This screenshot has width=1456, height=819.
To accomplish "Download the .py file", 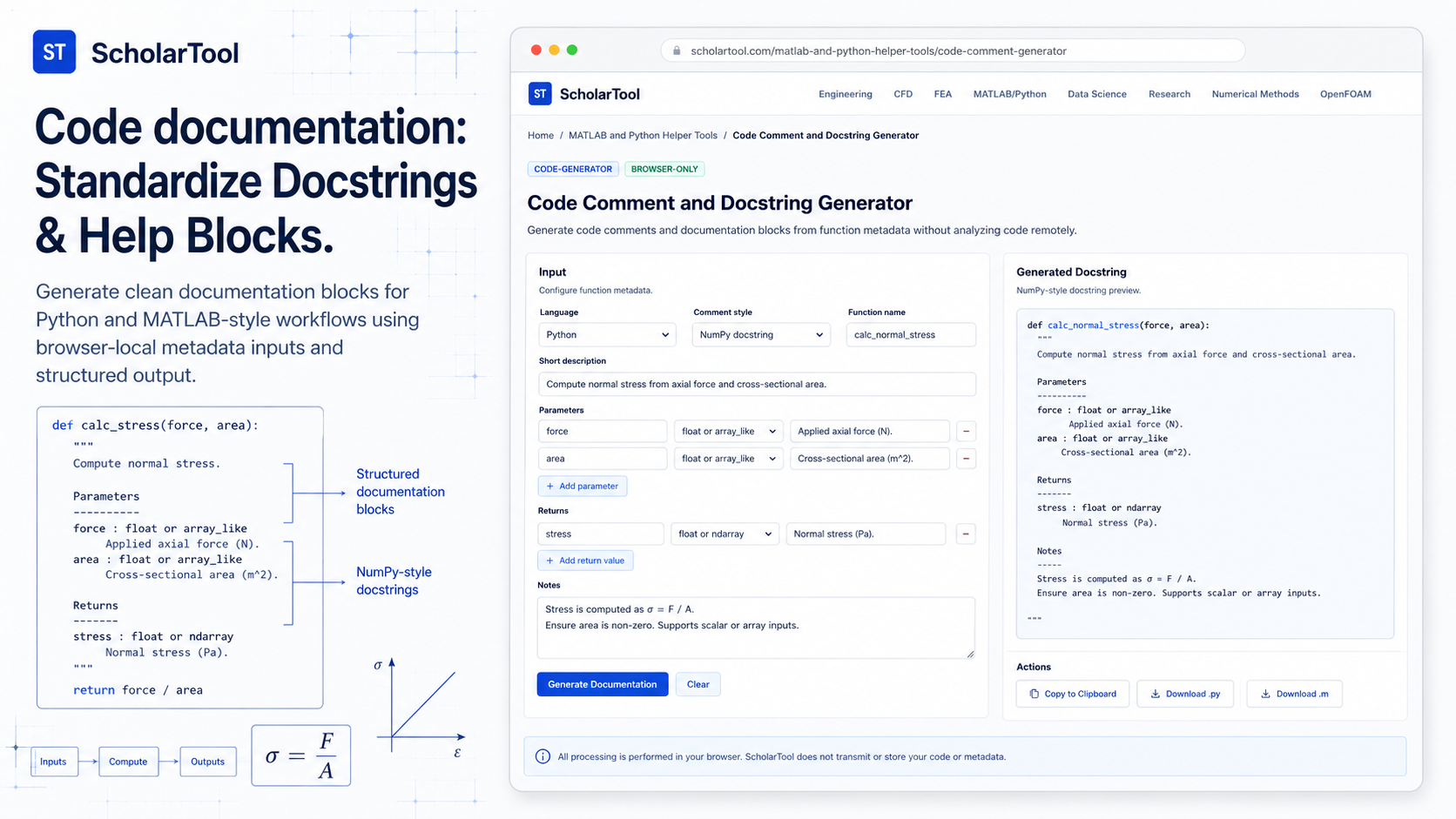I will point(1185,694).
